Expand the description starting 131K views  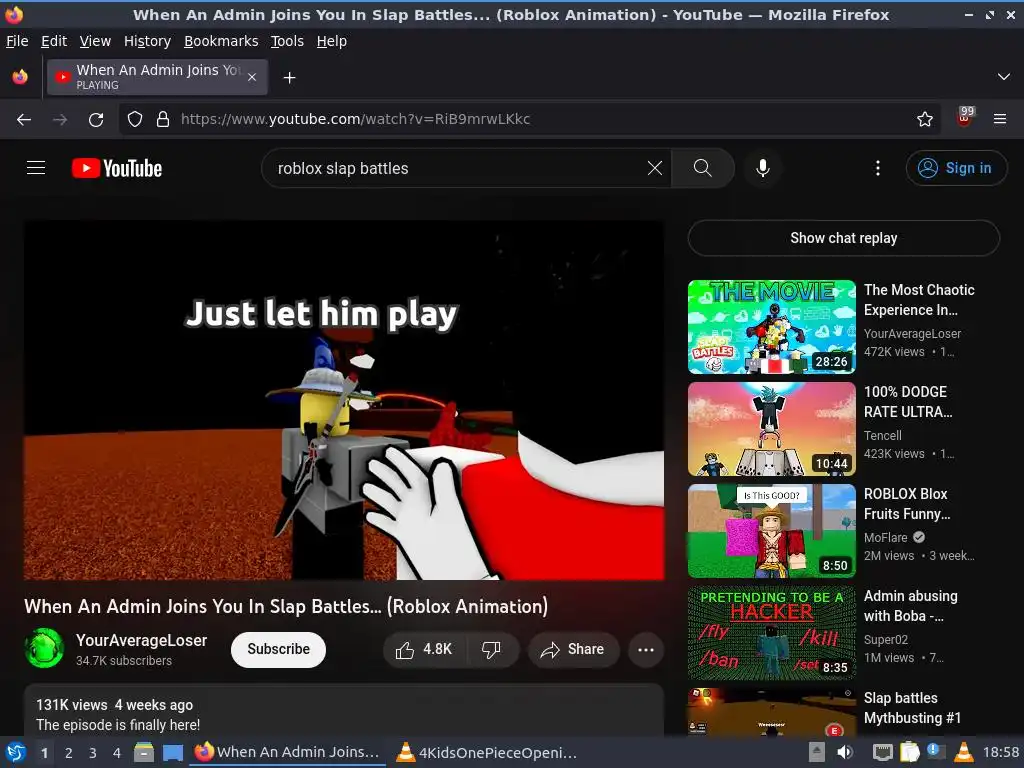[x=344, y=711]
